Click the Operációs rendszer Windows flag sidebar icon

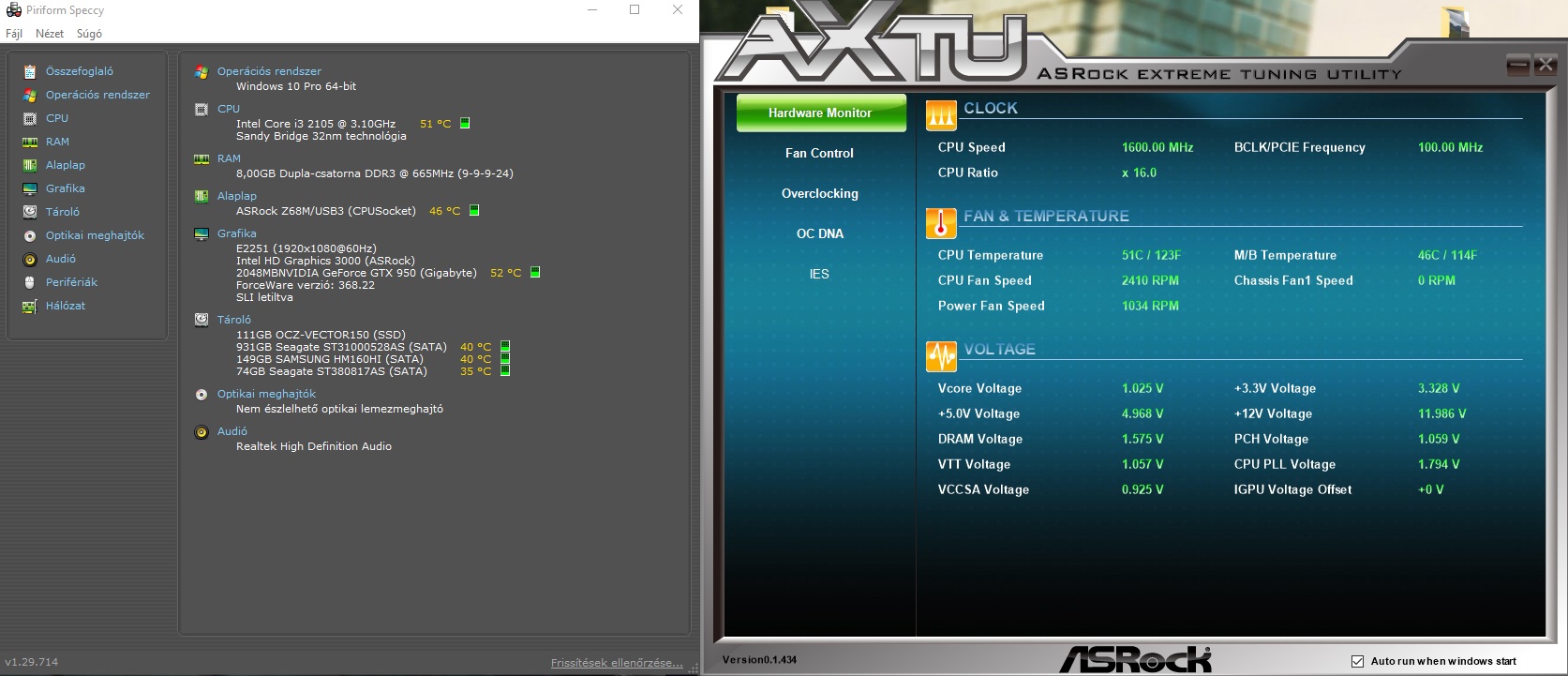pyautogui.click(x=30, y=95)
